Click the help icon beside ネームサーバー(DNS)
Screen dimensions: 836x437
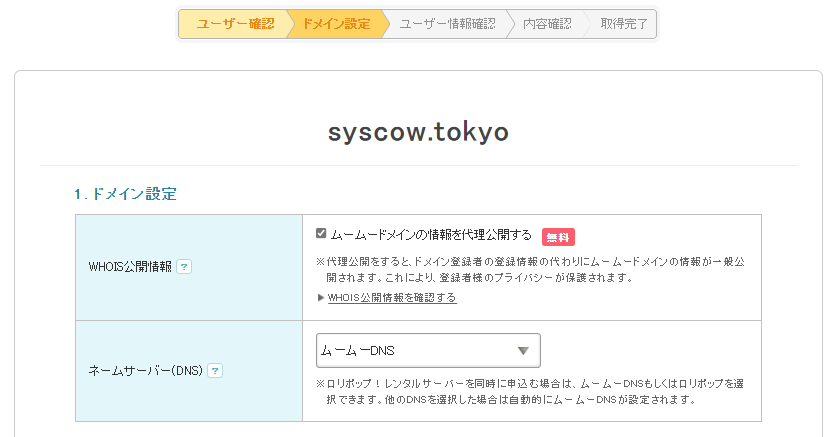tap(215, 370)
